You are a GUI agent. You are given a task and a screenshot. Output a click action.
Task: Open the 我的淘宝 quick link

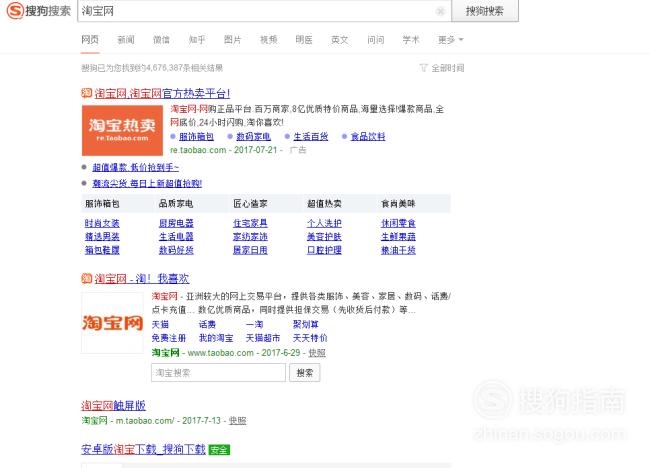click(216, 338)
